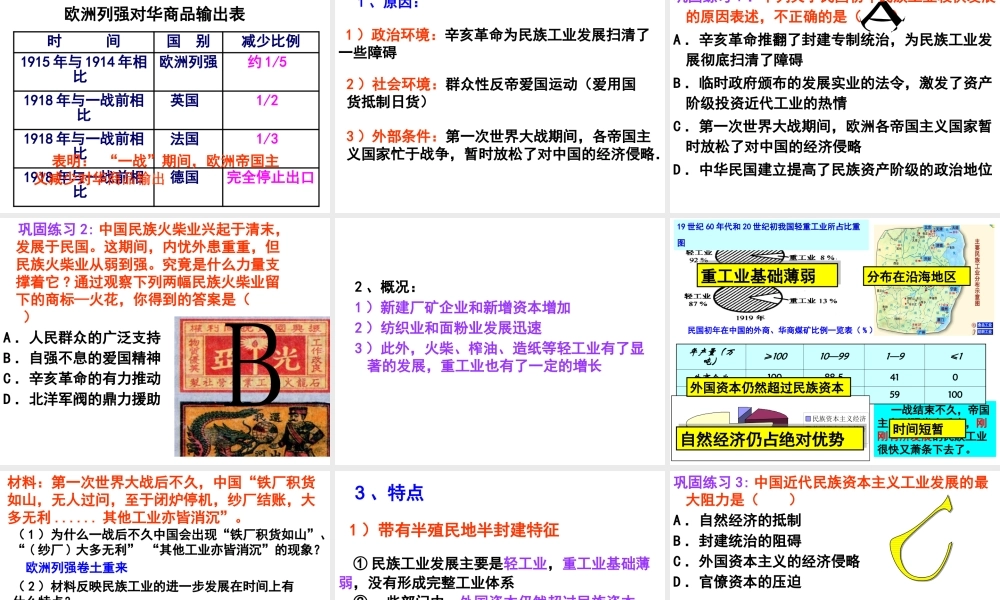This screenshot has height=600, width=1000.
Task: Click the cell 约1/5
Action: pyautogui.click(x=267, y=62)
